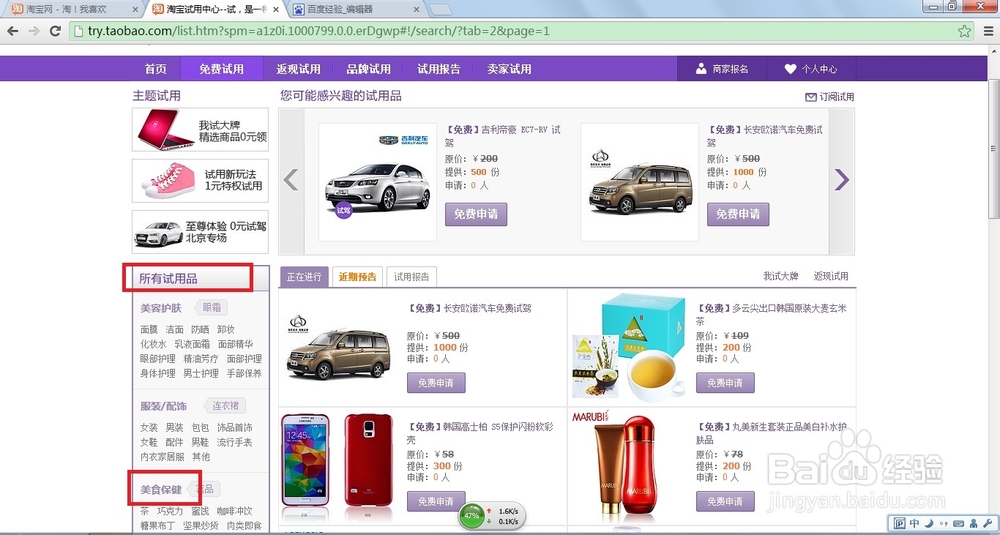This screenshot has width=1000, height=535.
Task: Switch to the 试用报告 list tab
Action: pyautogui.click(x=411, y=277)
